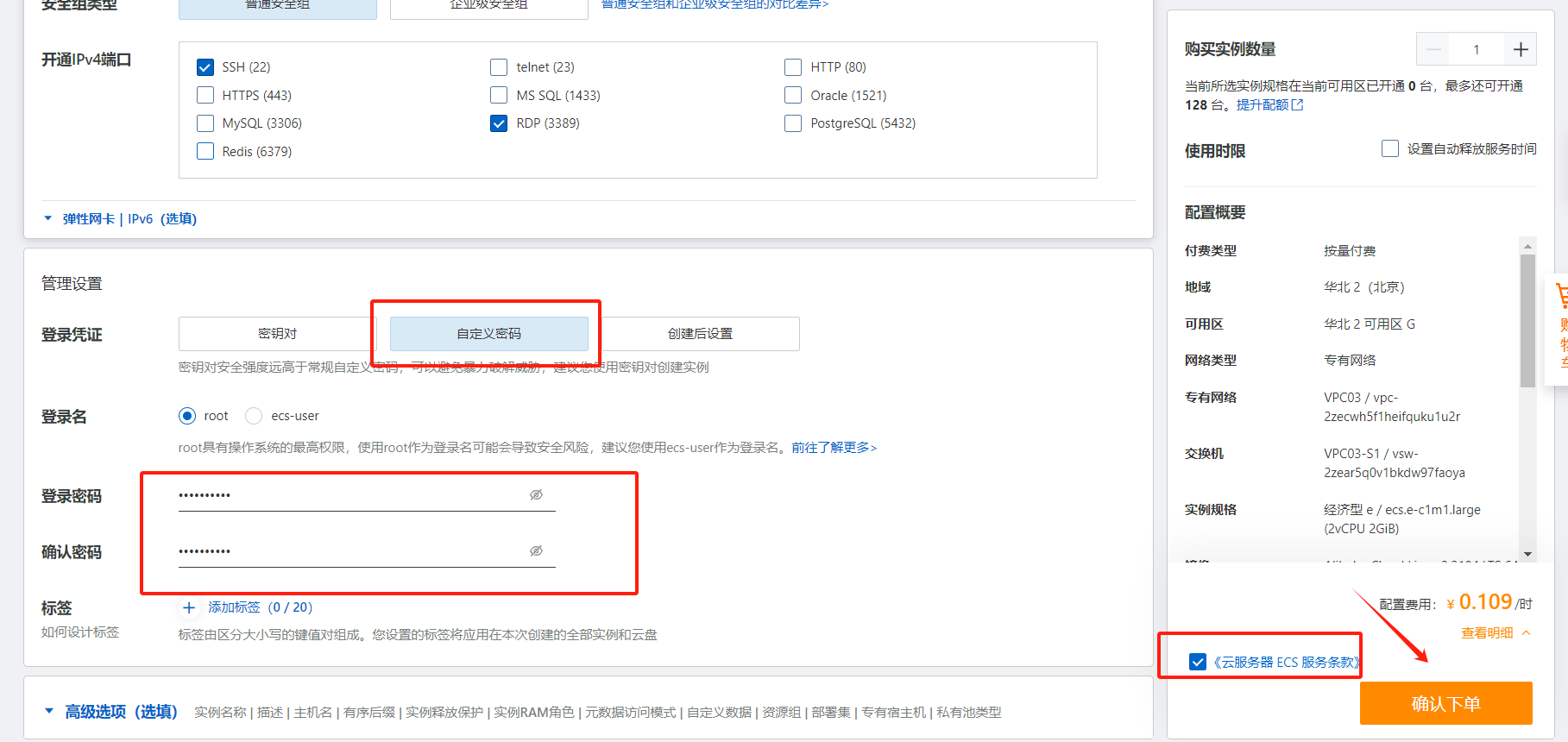Screen dimensions: 1568x742
Task: Click 私有池类型 in advanced options list
Action: click(x=969, y=713)
